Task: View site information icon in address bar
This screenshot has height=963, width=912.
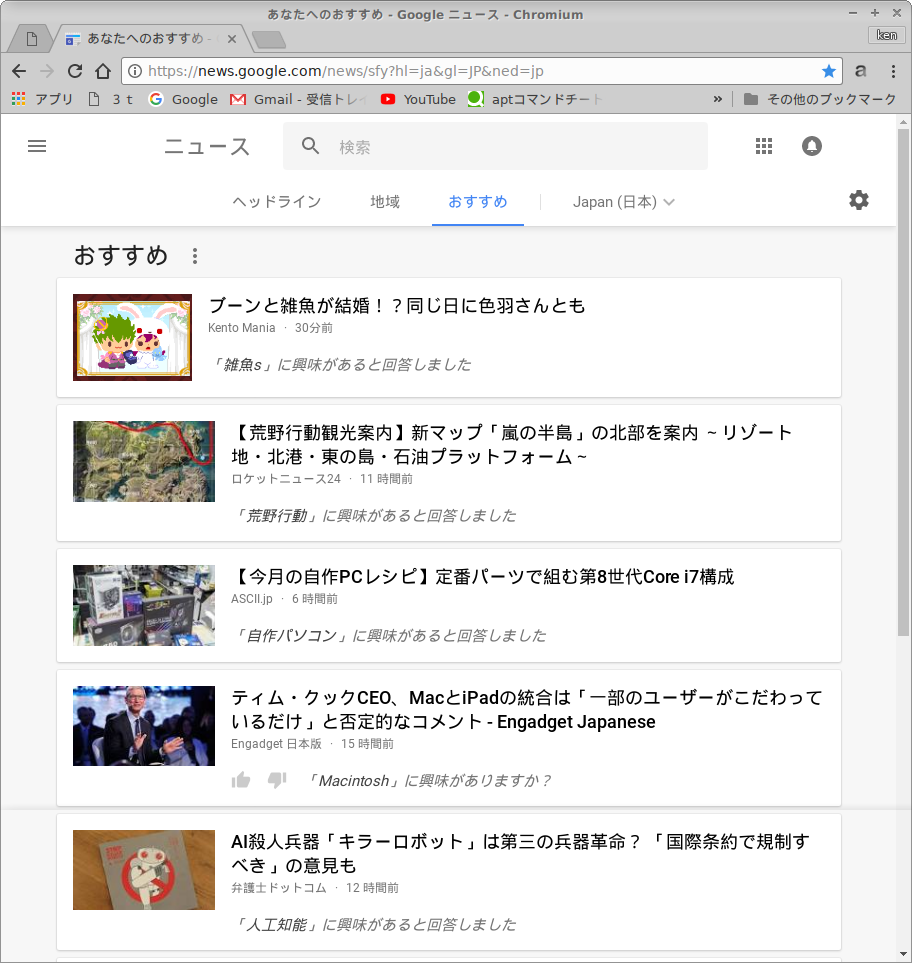Action: pyautogui.click(x=134, y=71)
